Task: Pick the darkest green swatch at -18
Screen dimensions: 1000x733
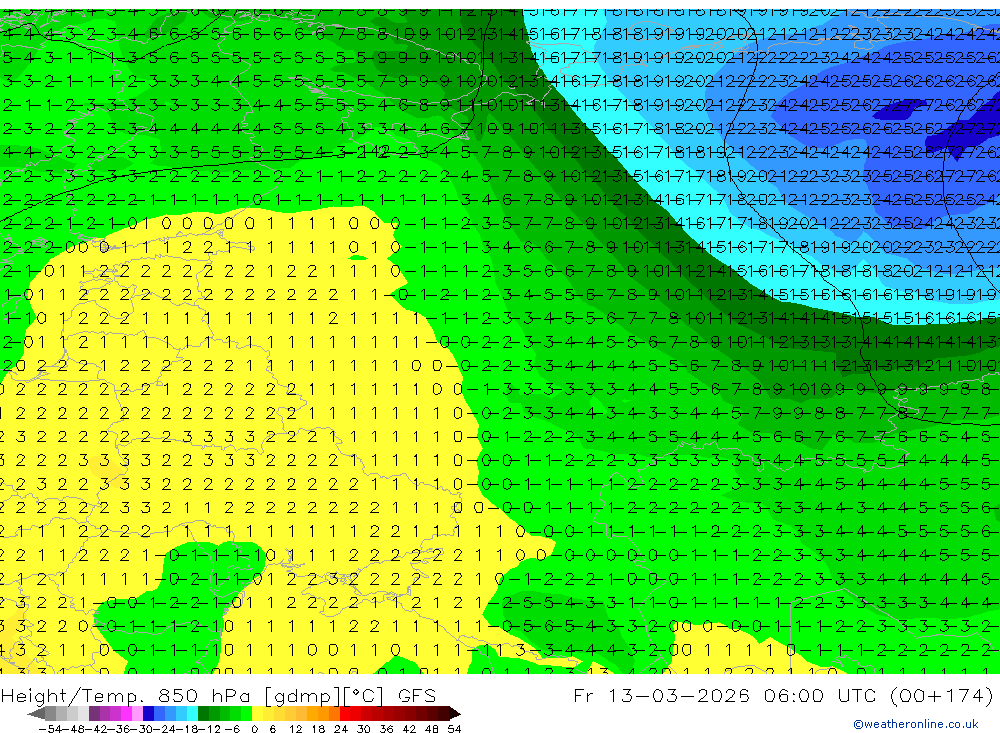Action: [203, 714]
